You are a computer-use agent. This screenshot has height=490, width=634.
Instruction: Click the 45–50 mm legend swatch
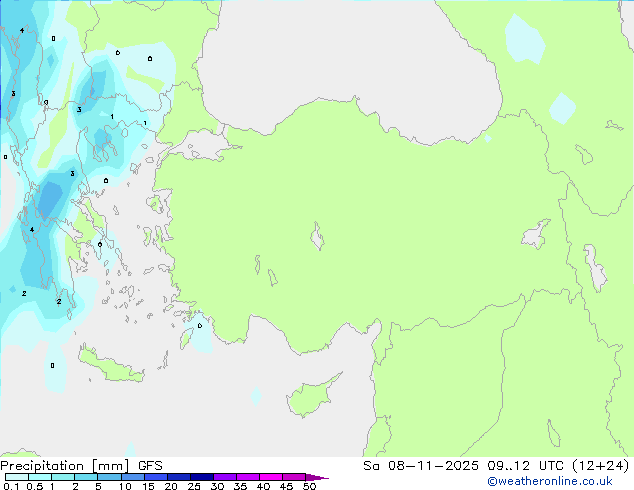click(294, 477)
